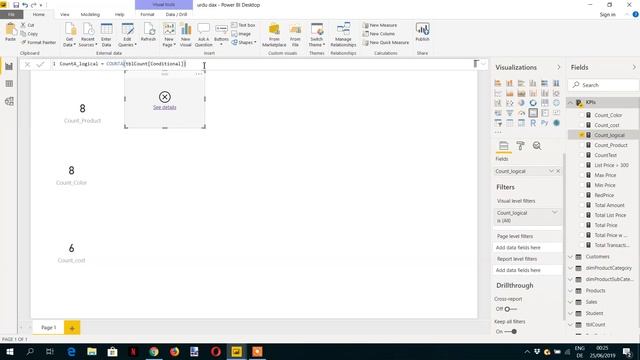Select the Donut chart visualization
This screenshot has width=640, height=360.
(533, 103)
